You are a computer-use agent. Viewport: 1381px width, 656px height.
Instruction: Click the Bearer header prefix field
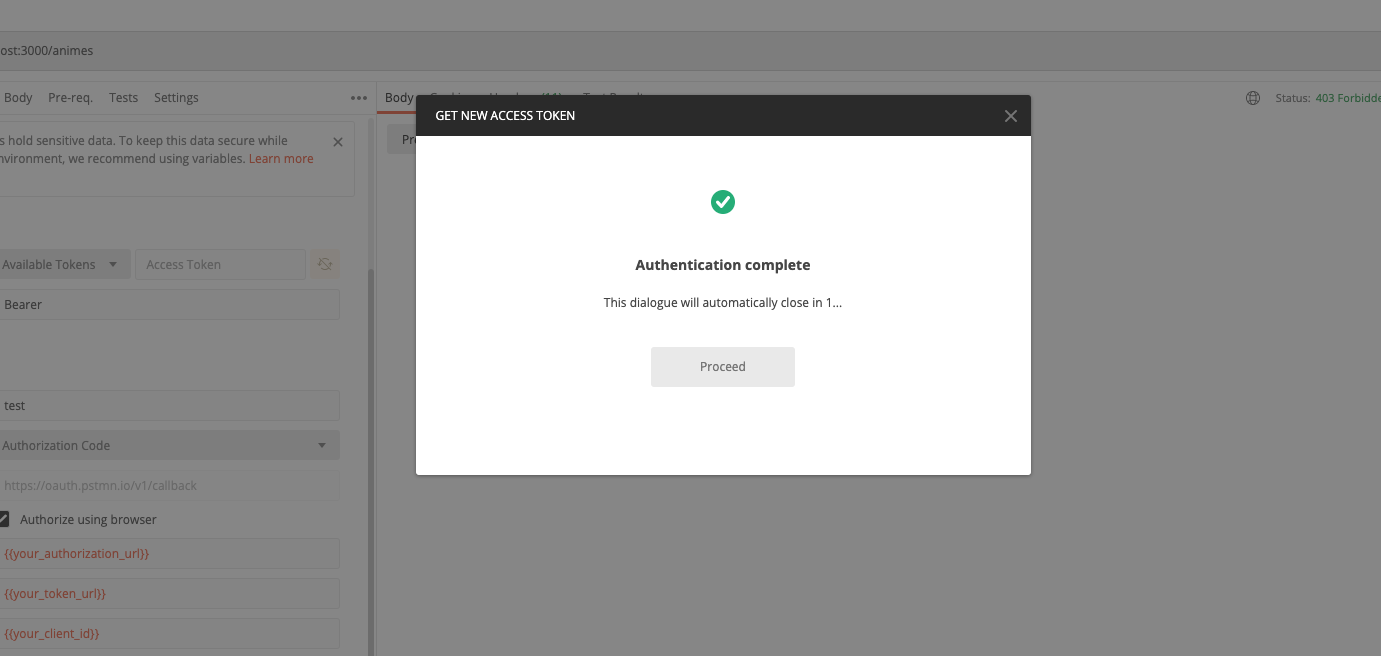click(168, 305)
